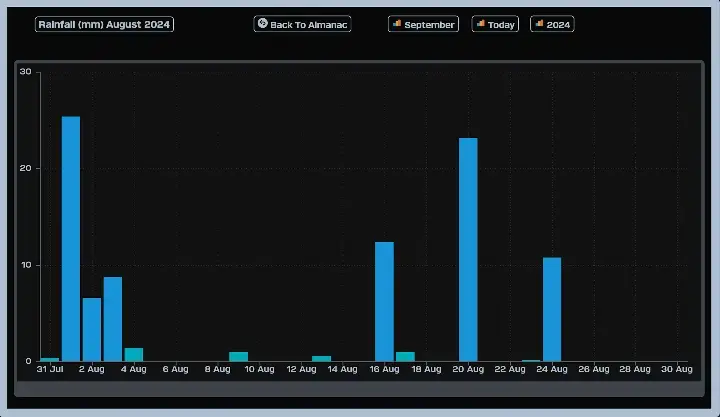Screen dimensions: 720x417
Task: Select the 20 Aug rainfall bar
Action: coord(468,249)
